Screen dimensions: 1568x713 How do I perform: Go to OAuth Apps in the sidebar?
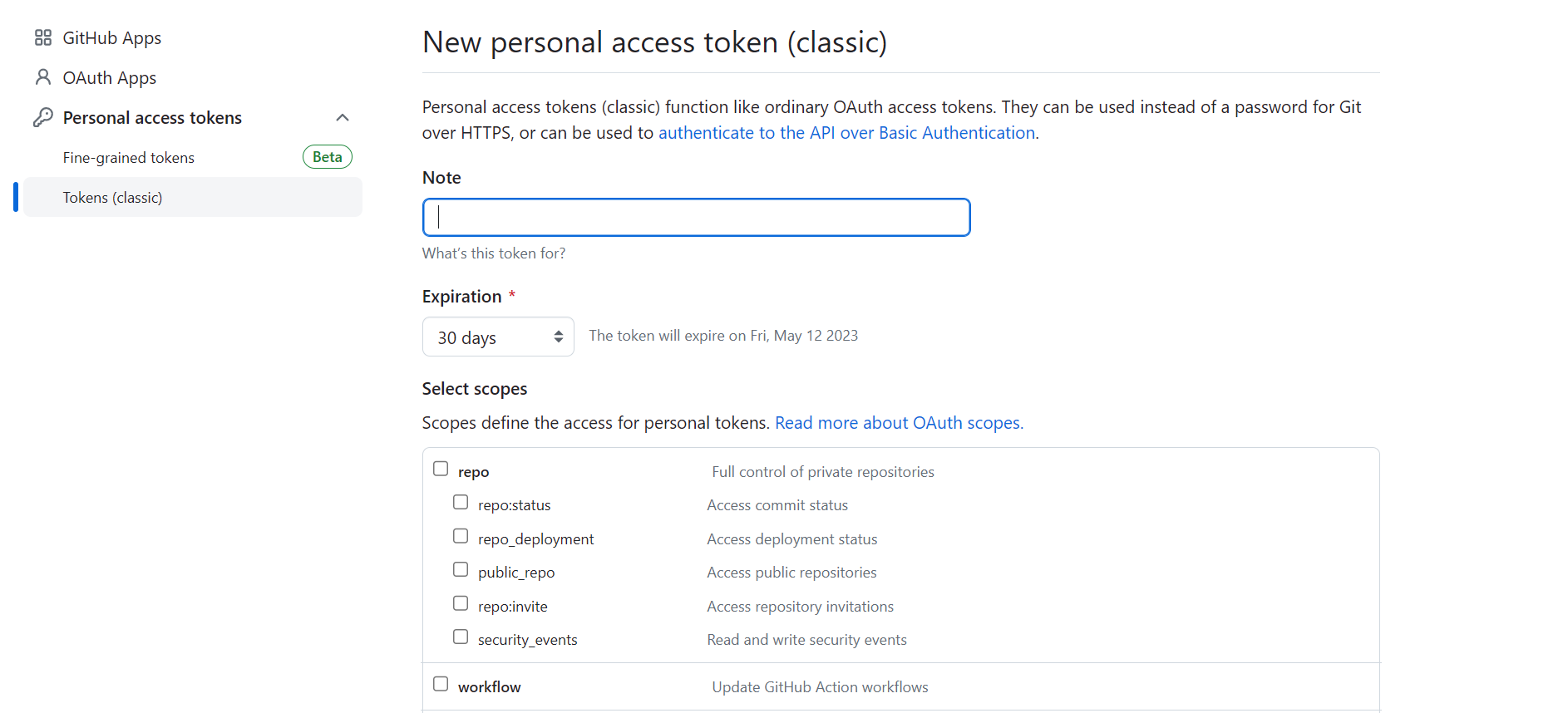coord(110,77)
